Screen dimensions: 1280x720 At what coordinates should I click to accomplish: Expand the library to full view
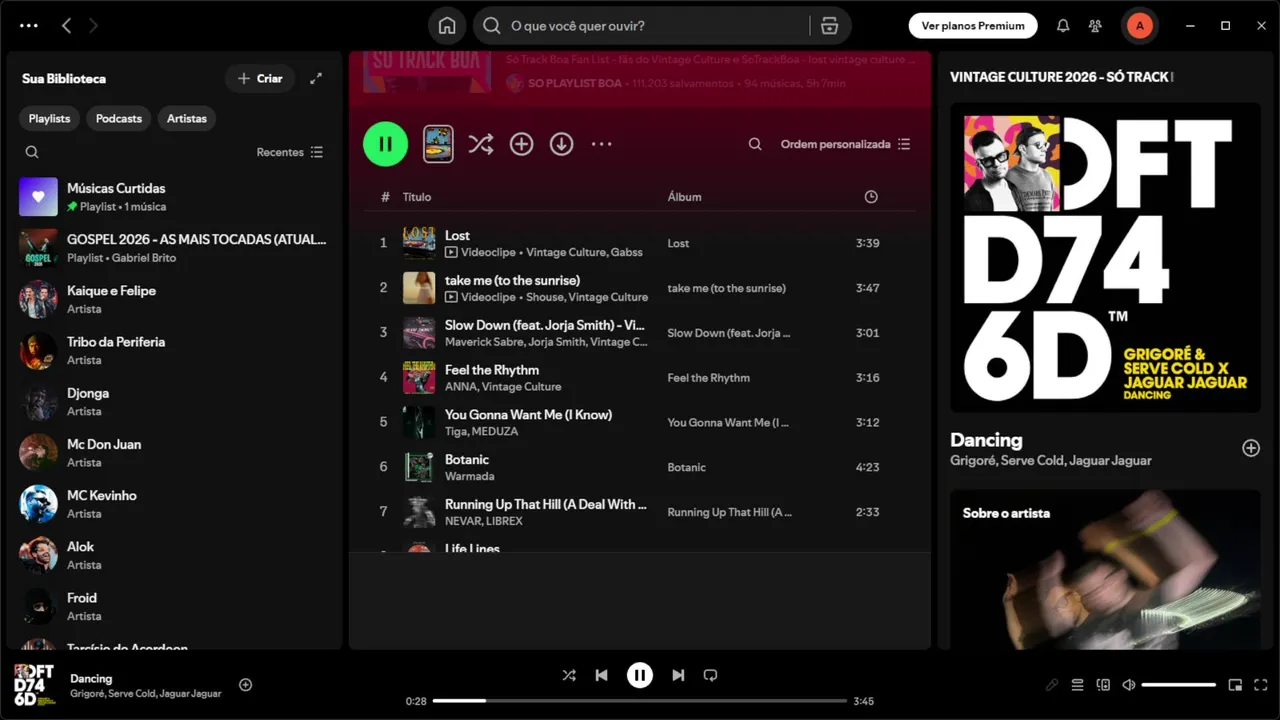click(x=316, y=78)
